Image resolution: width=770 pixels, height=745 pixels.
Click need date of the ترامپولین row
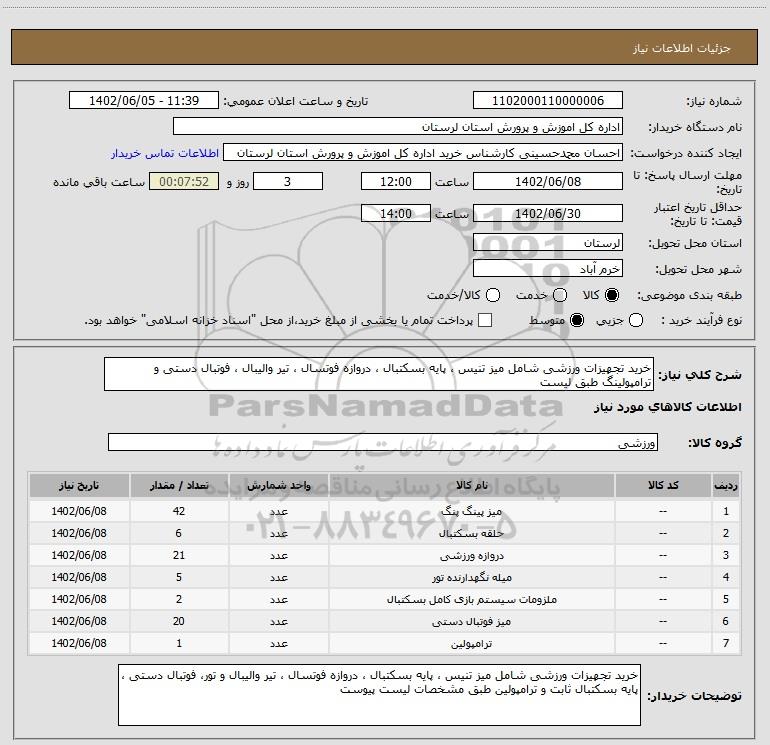click(x=79, y=643)
